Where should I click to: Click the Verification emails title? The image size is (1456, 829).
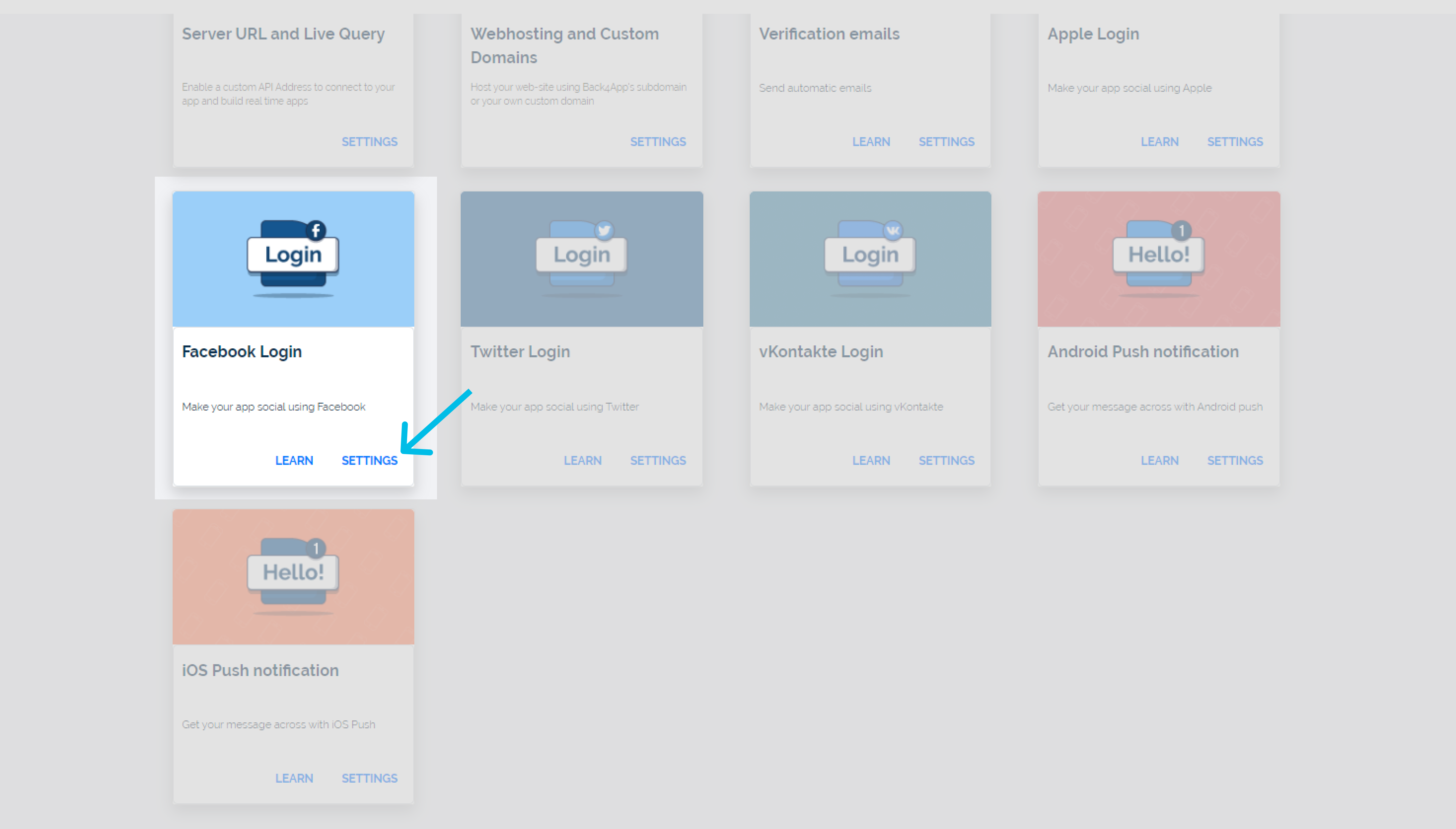click(x=829, y=34)
